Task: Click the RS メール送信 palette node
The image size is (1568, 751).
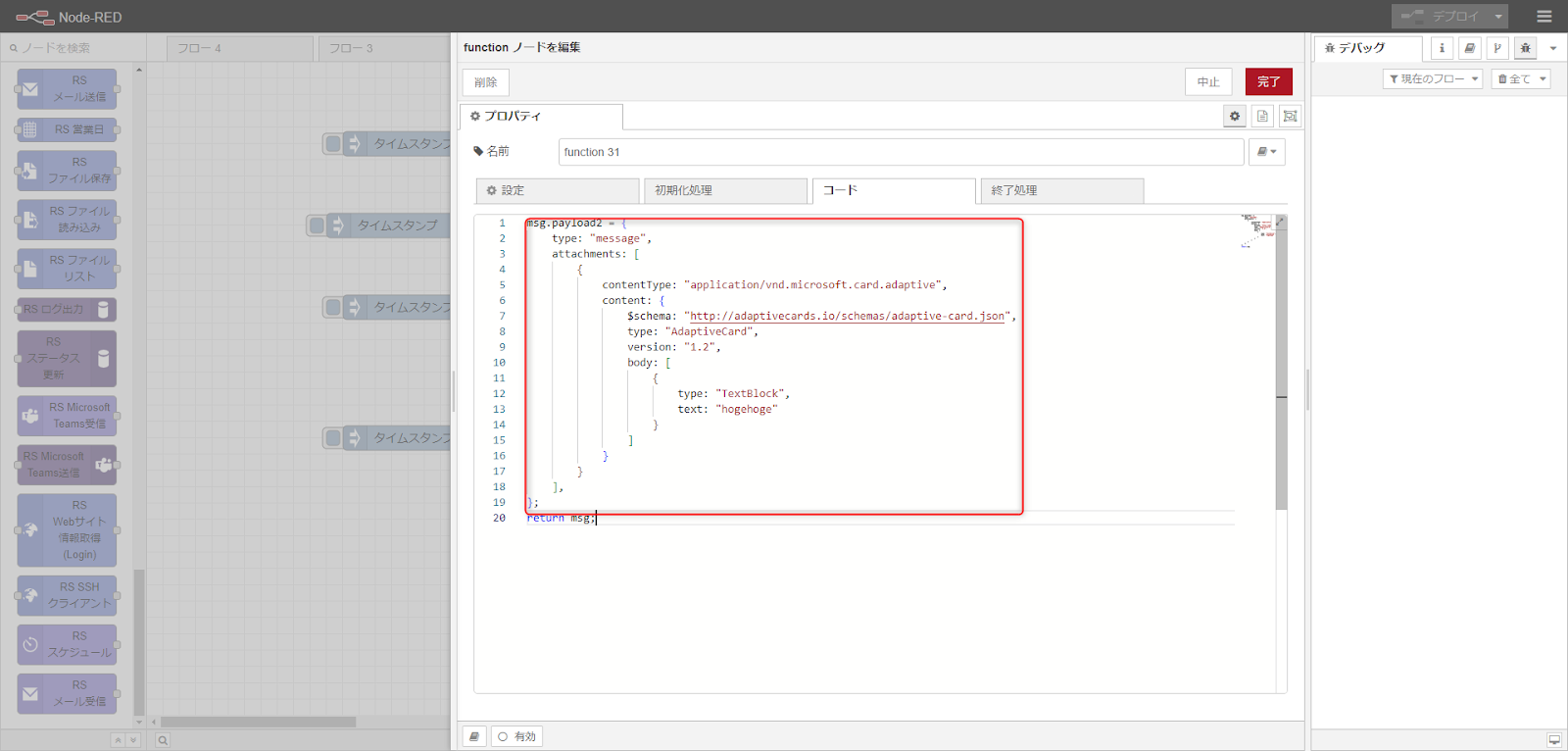Action: (67, 88)
